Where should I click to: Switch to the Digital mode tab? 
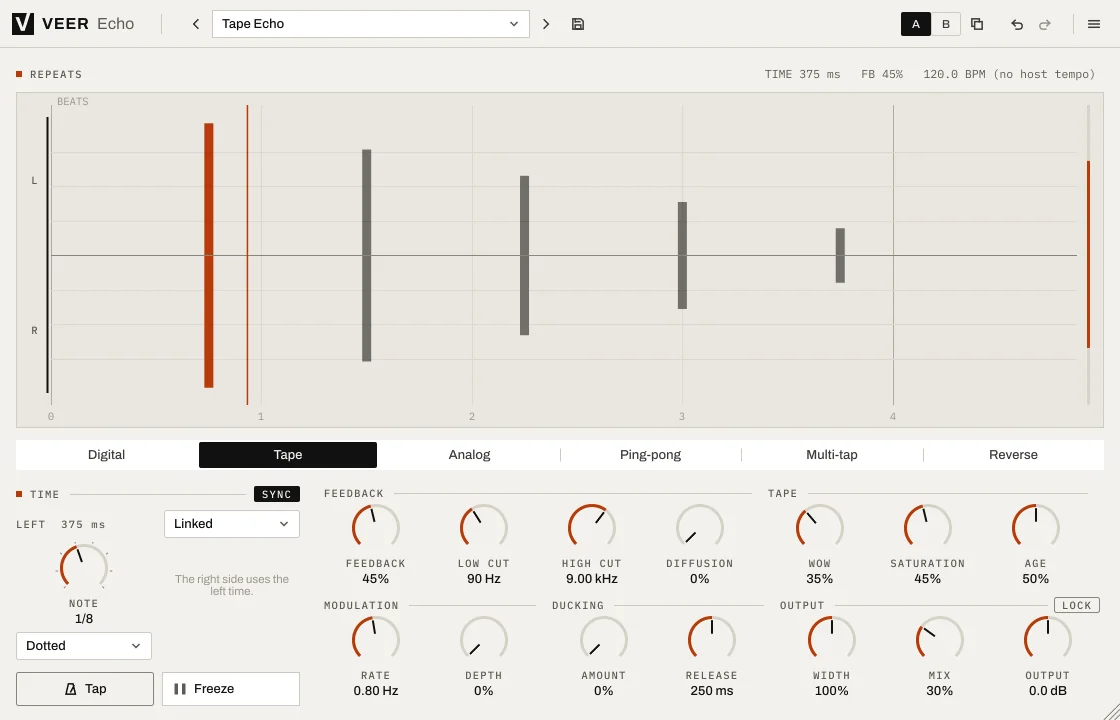coord(106,455)
